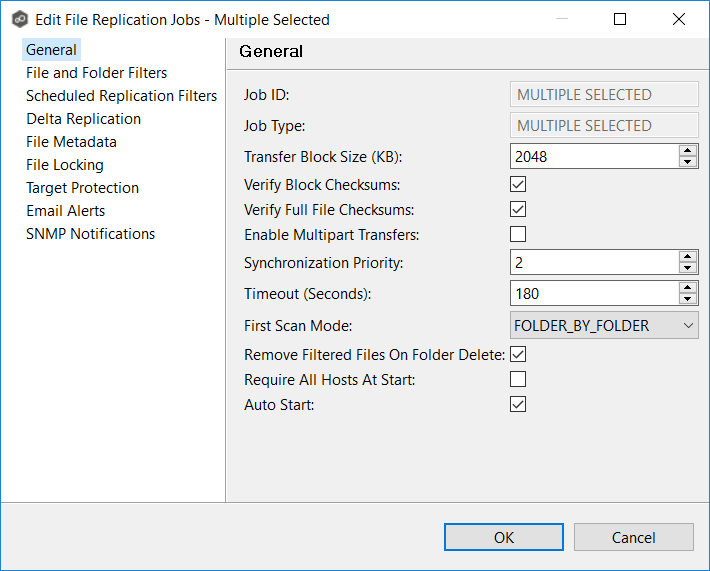
Task: Open the First Scan Mode dropdown
Action: (604, 325)
